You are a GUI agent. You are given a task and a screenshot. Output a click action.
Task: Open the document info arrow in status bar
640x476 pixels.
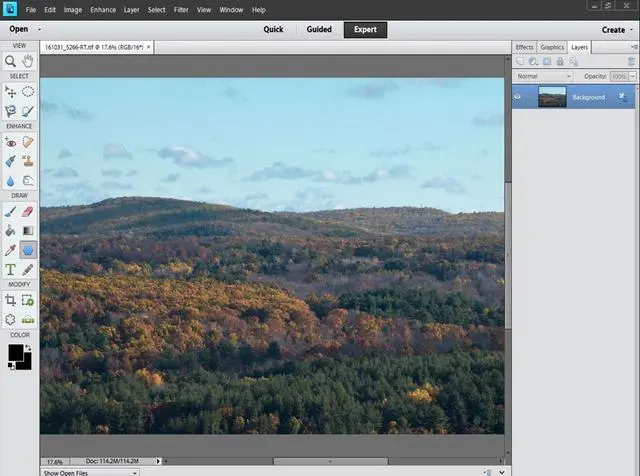pyautogui.click(x=158, y=461)
